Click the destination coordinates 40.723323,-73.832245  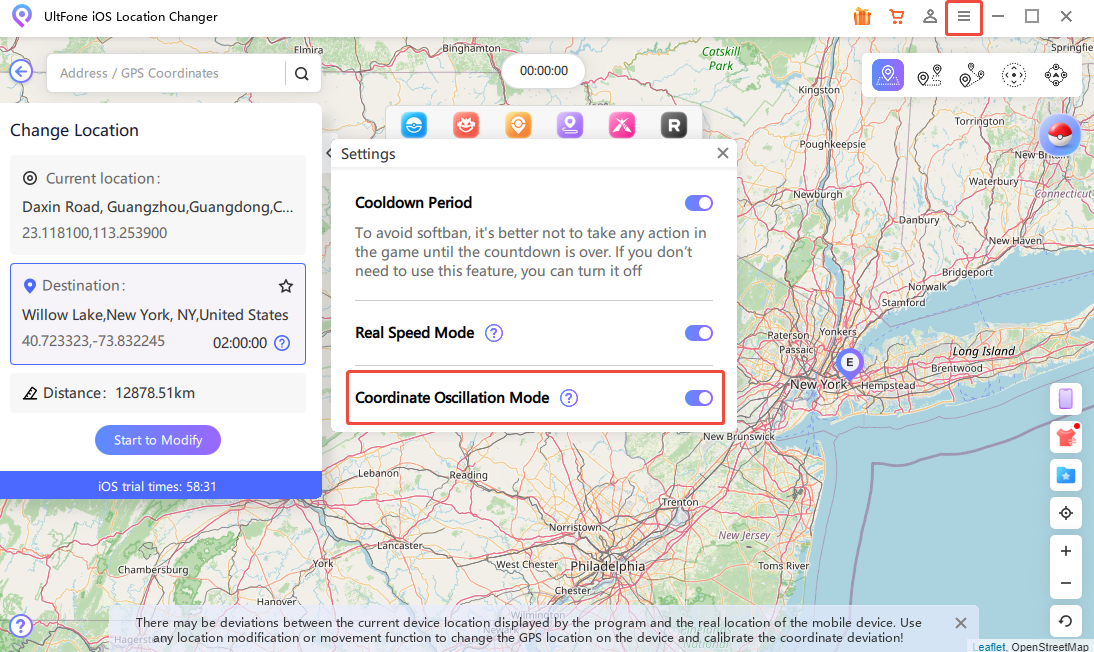click(x=93, y=341)
